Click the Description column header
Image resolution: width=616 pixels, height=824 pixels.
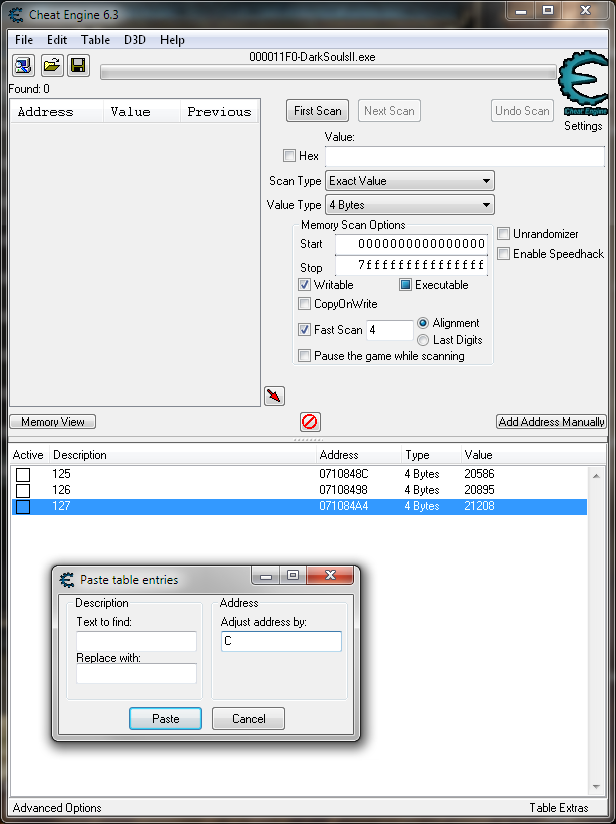tap(182, 455)
